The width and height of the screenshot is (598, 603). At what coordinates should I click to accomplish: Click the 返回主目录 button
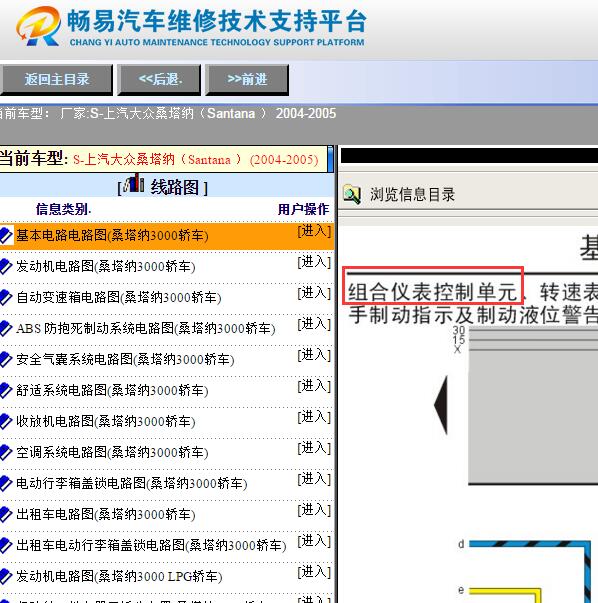click(56, 80)
